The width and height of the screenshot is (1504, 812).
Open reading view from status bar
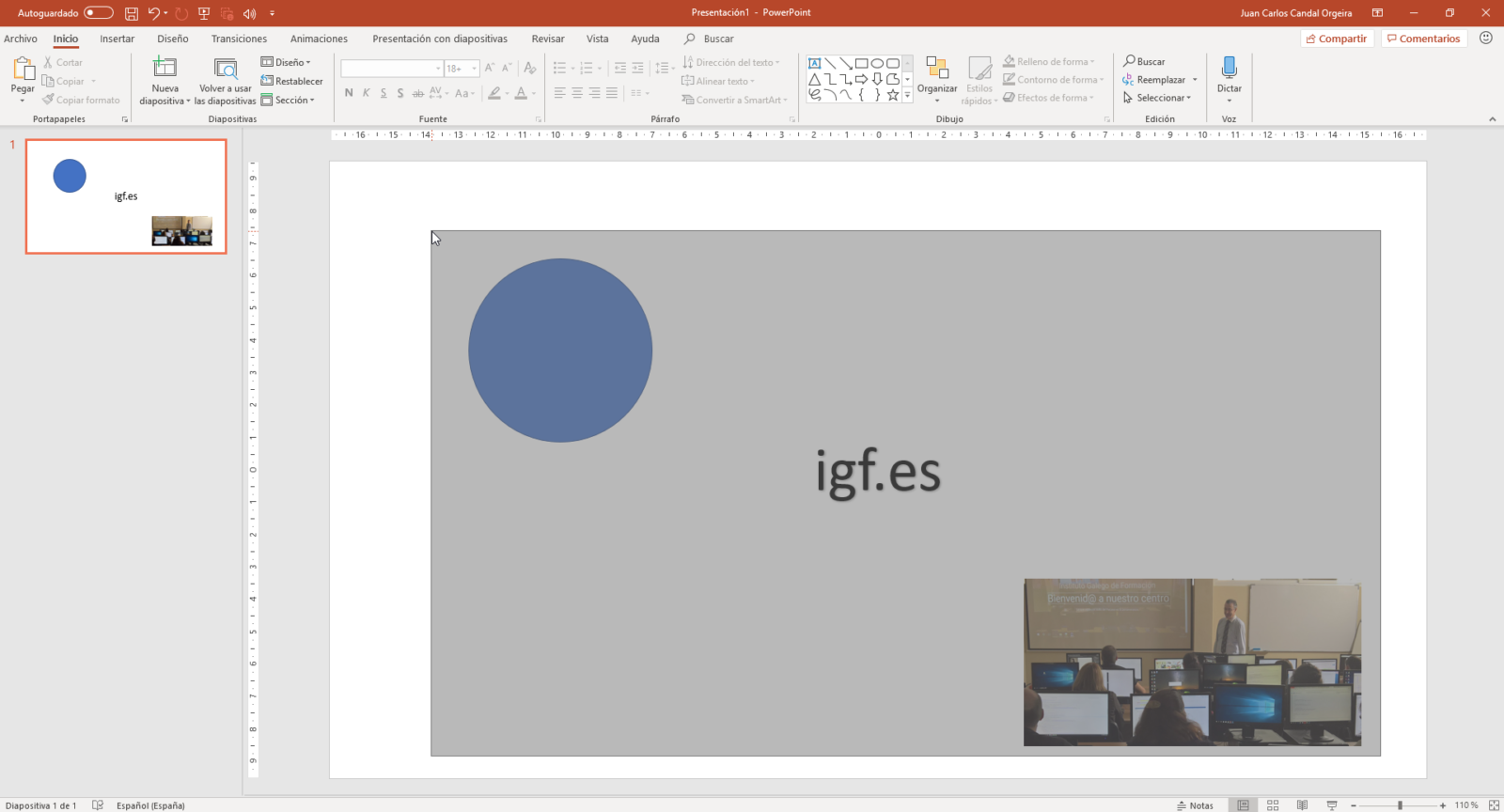click(x=1302, y=805)
